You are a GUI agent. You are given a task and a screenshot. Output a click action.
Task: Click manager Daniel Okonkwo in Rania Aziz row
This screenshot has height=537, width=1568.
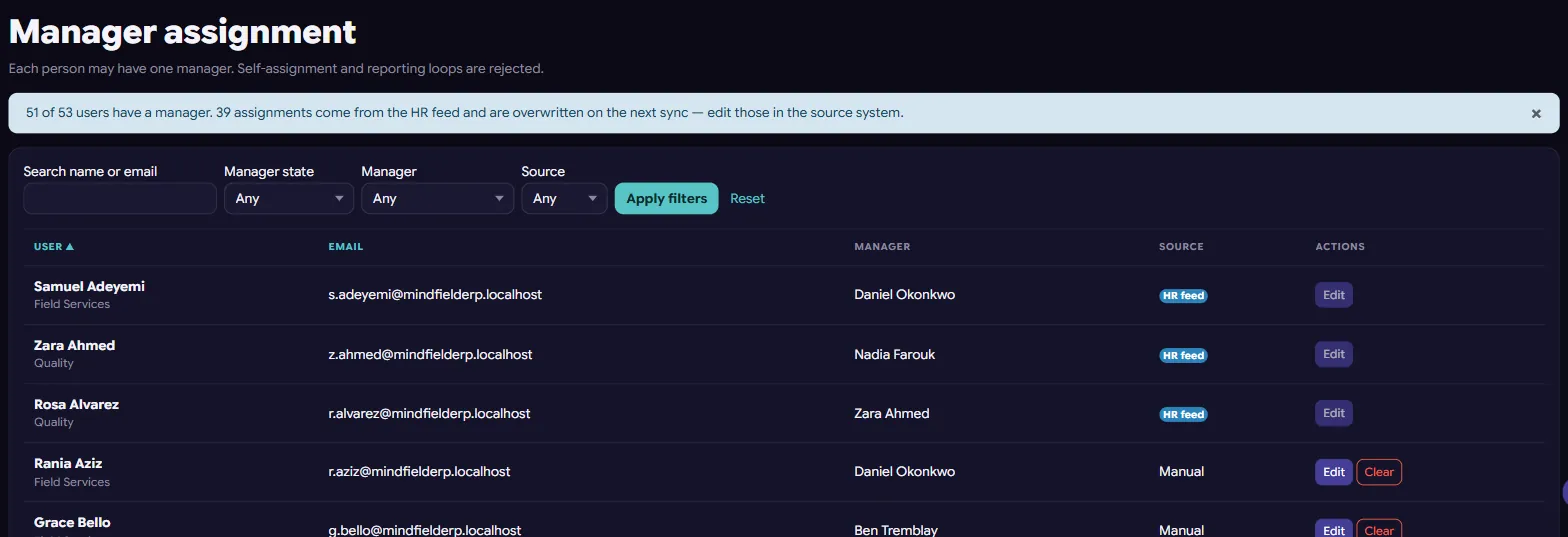[x=904, y=472]
